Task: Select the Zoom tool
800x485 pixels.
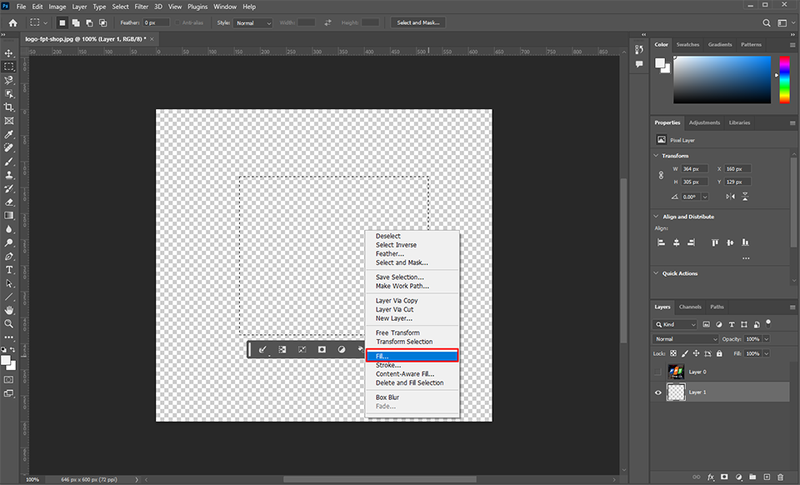Action: [9, 324]
